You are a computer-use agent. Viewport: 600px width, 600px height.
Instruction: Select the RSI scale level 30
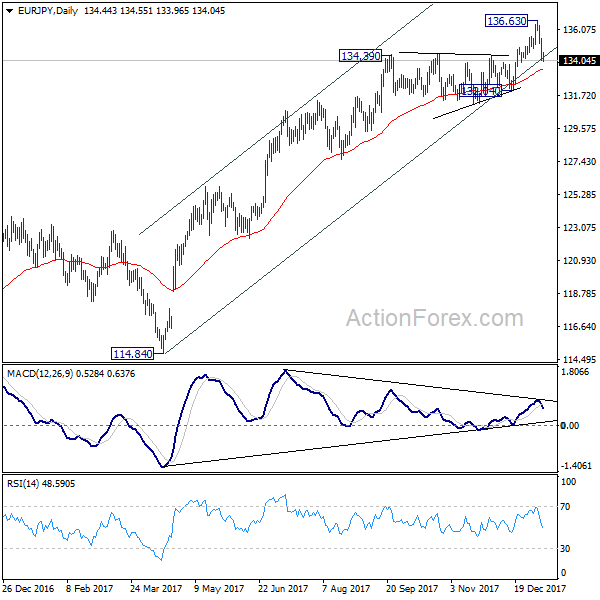coord(565,549)
